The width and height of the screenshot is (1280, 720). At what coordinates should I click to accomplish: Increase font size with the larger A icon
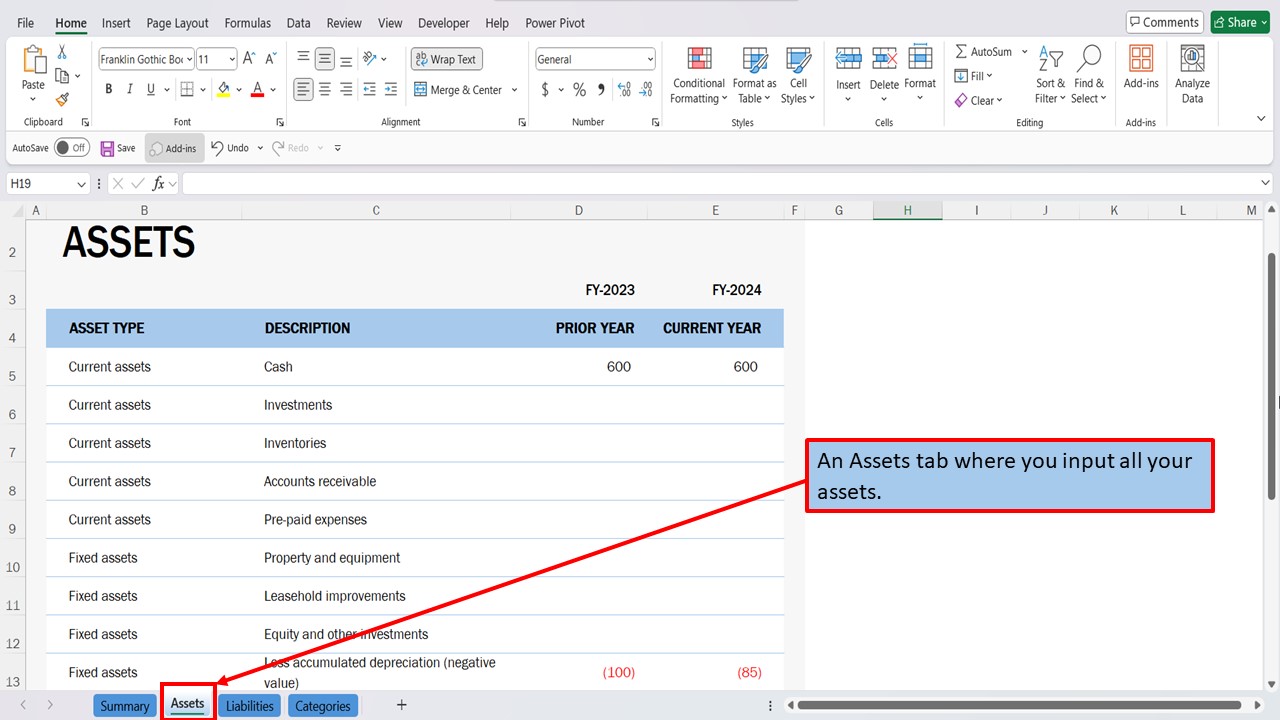click(x=250, y=59)
